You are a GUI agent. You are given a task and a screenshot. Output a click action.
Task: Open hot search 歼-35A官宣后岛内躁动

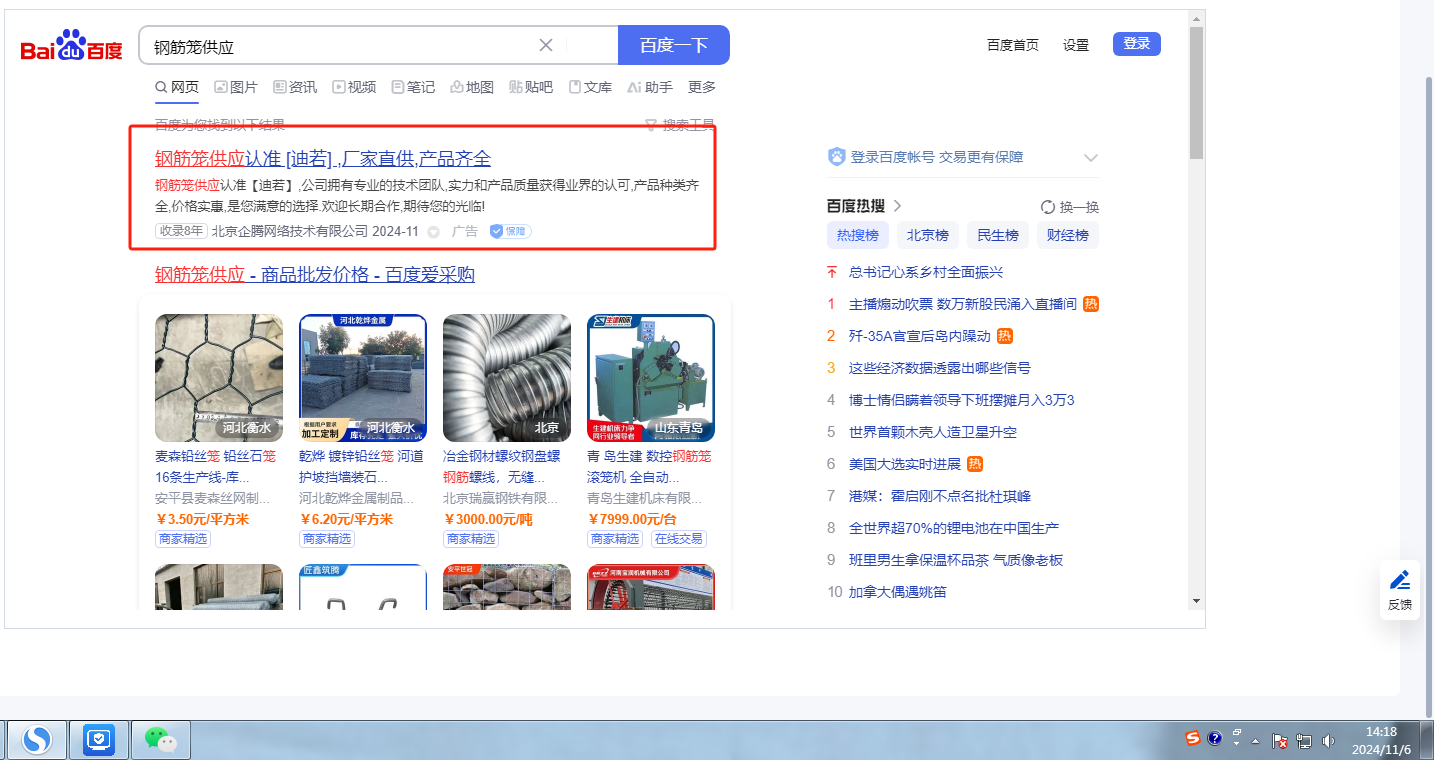tap(920, 336)
